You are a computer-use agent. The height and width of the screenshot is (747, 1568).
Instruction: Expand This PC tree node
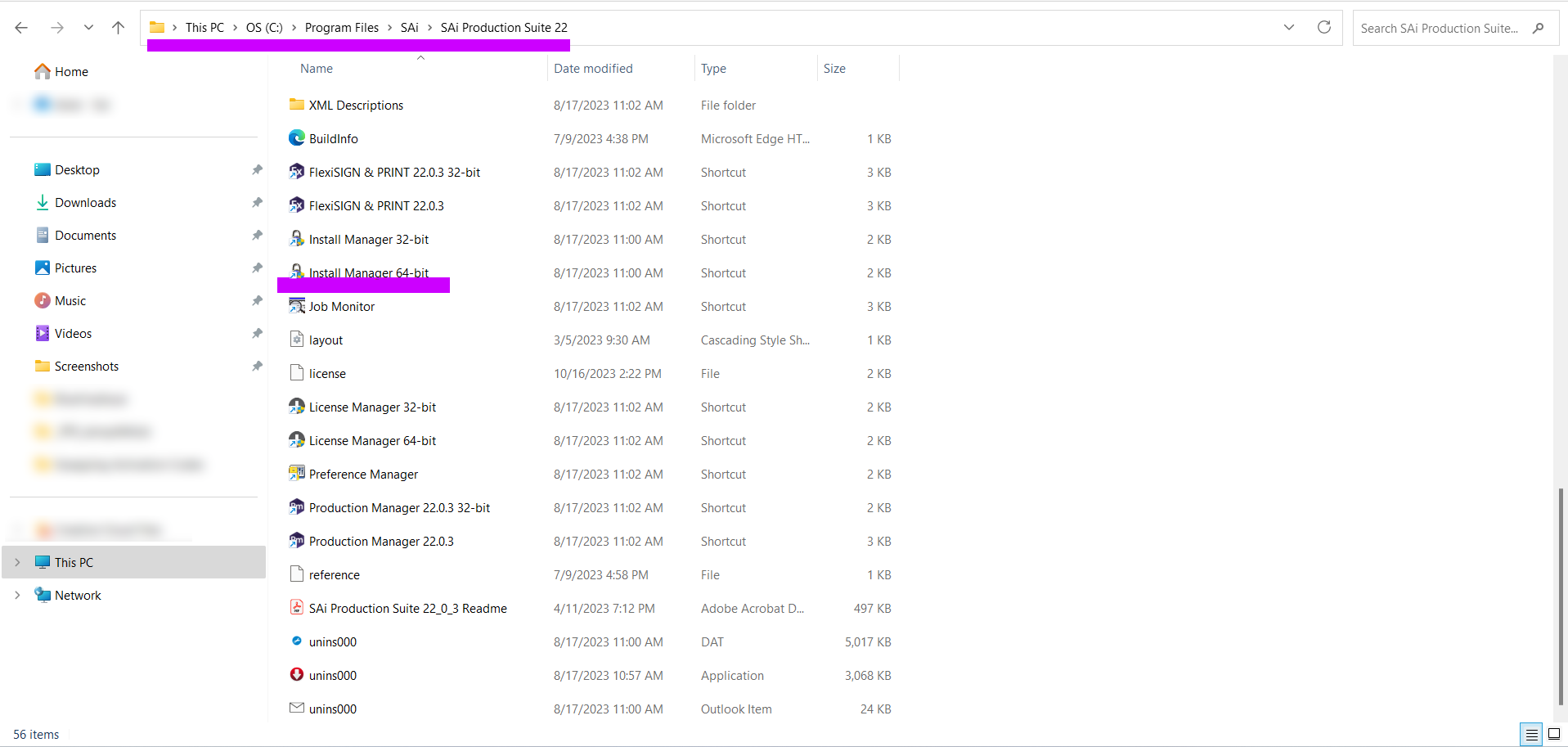pyautogui.click(x=17, y=563)
